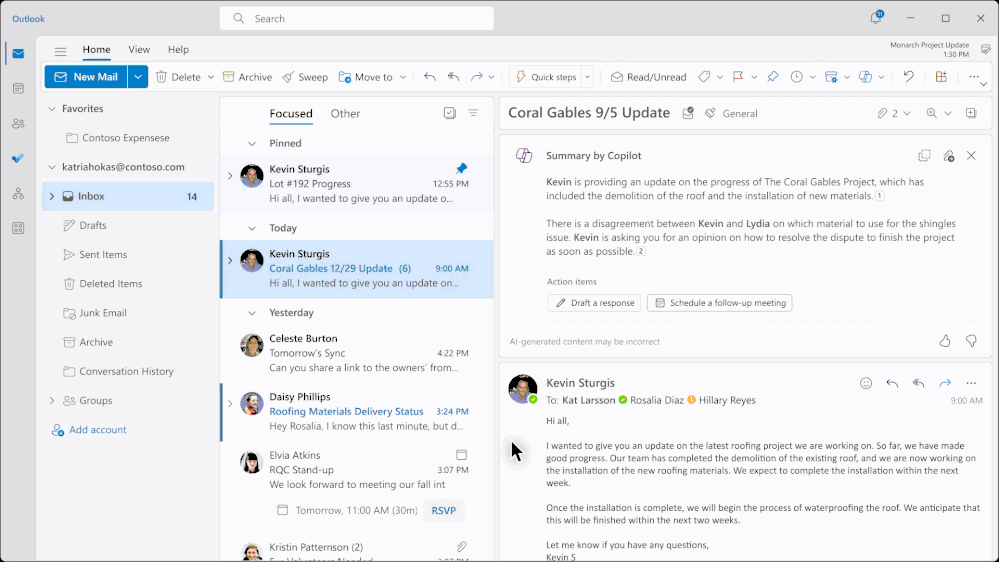
Task: Click Add account link
Action: pyautogui.click(x=89, y=430)
